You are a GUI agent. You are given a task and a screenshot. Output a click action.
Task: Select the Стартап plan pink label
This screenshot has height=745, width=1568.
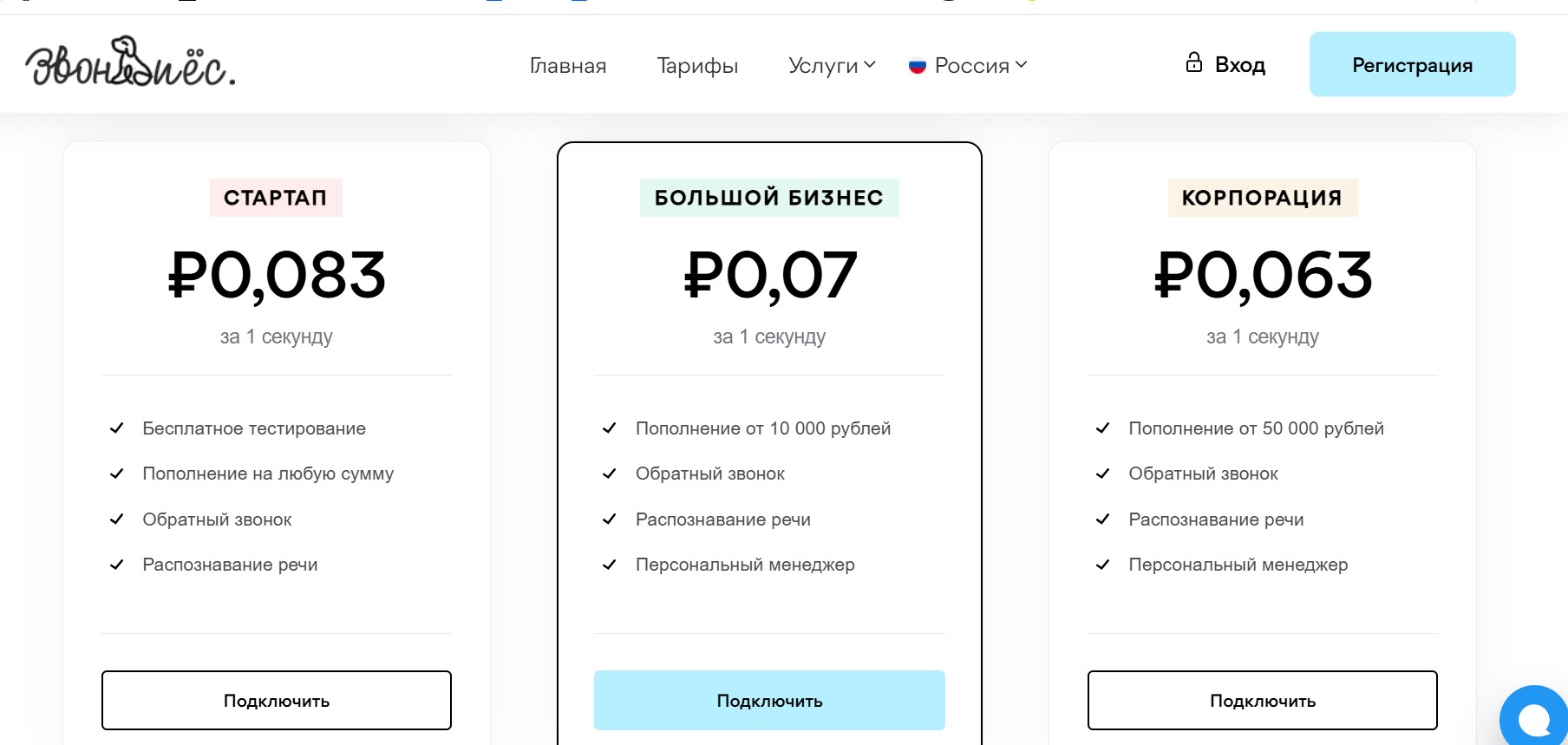pos(276,198)
